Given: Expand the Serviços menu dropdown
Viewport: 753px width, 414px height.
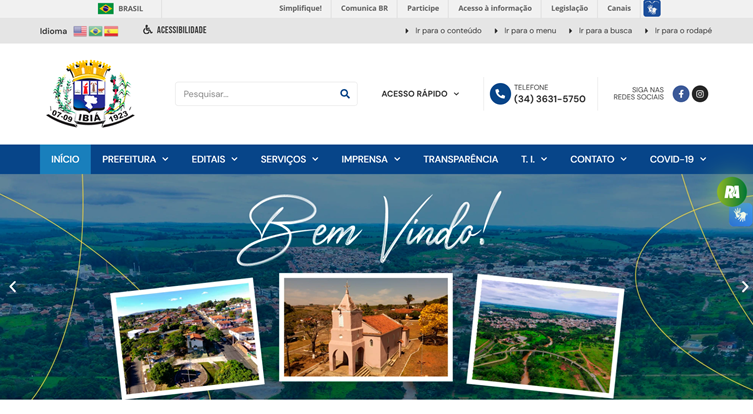Looking at the screenshot, I should pos(289,159).
